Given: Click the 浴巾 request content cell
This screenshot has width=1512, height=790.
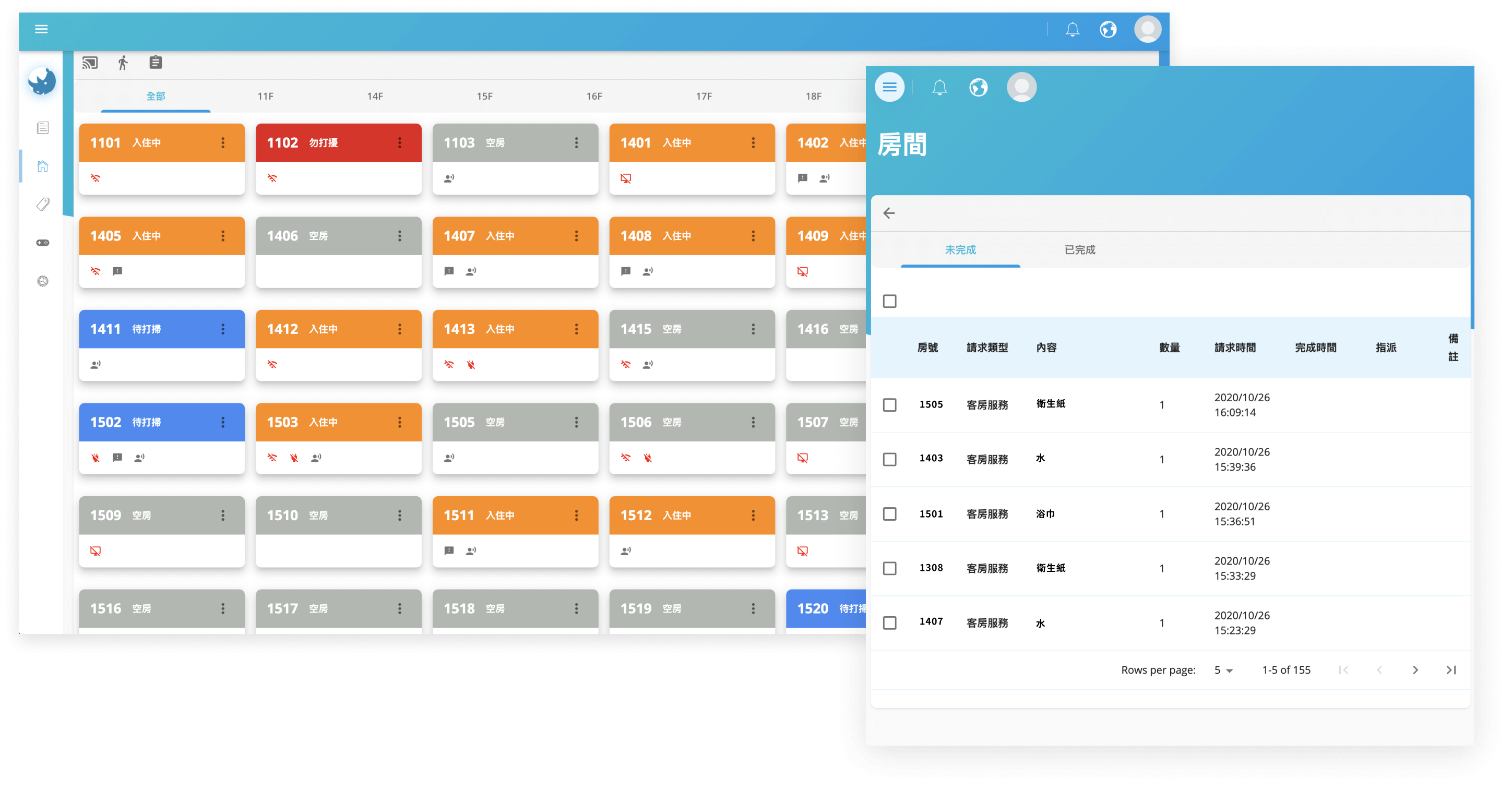Looking at the screenshot, I should [1045, 513].
